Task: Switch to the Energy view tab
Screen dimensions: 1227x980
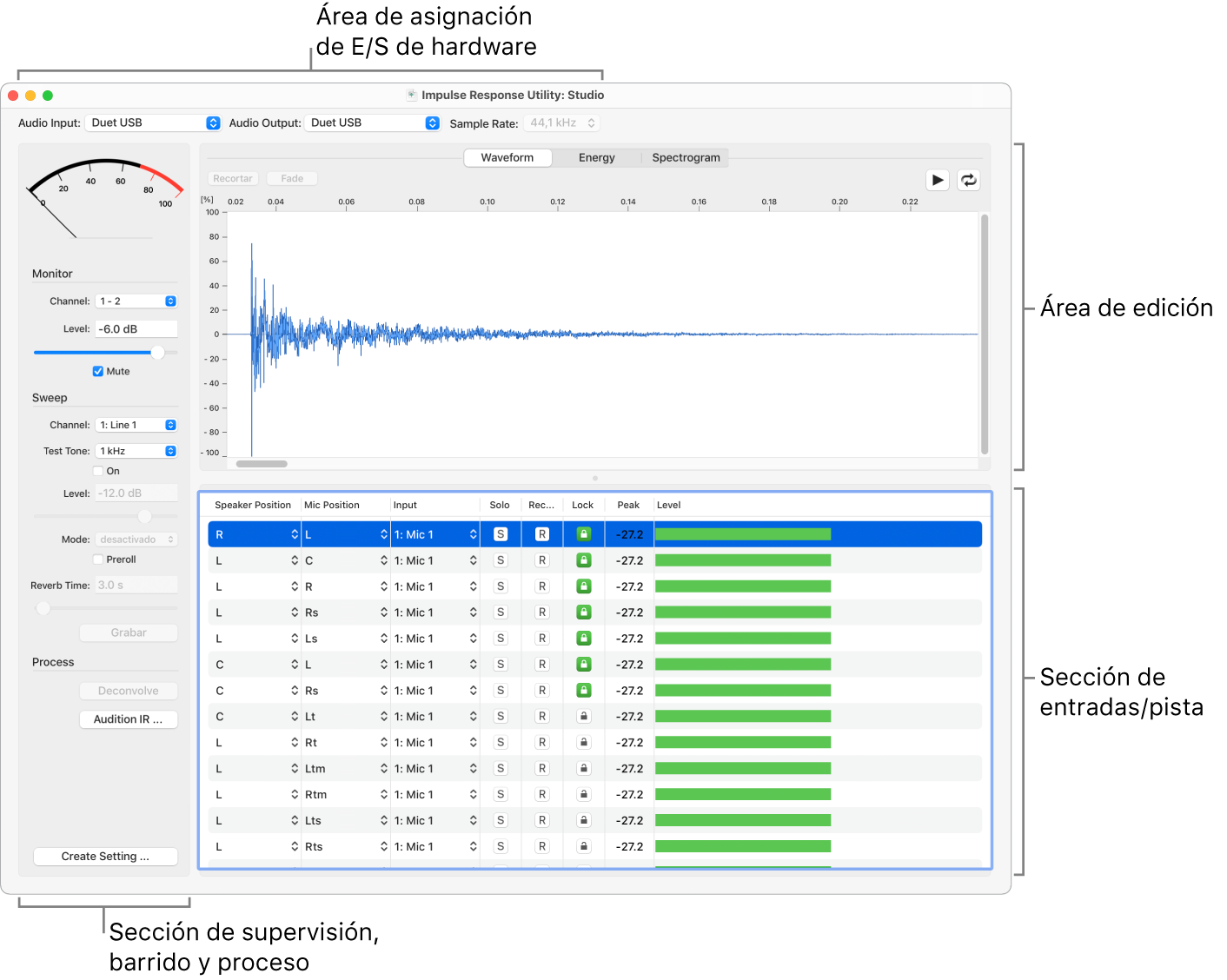Action: pos(597,157)
